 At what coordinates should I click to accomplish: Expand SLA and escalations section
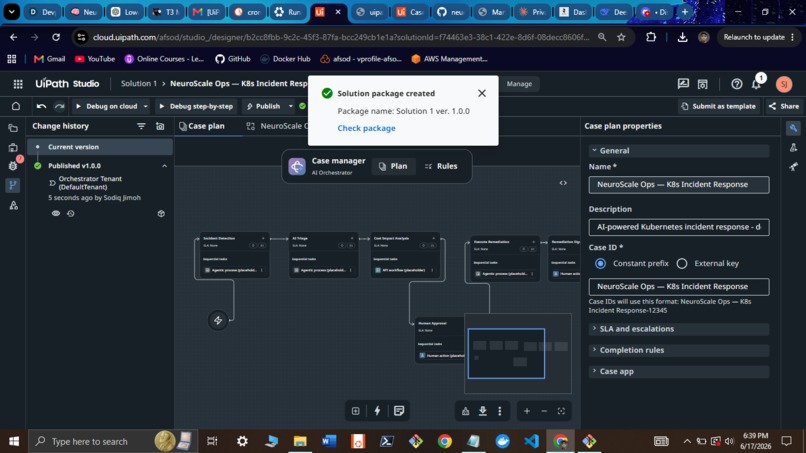[679, 329]
